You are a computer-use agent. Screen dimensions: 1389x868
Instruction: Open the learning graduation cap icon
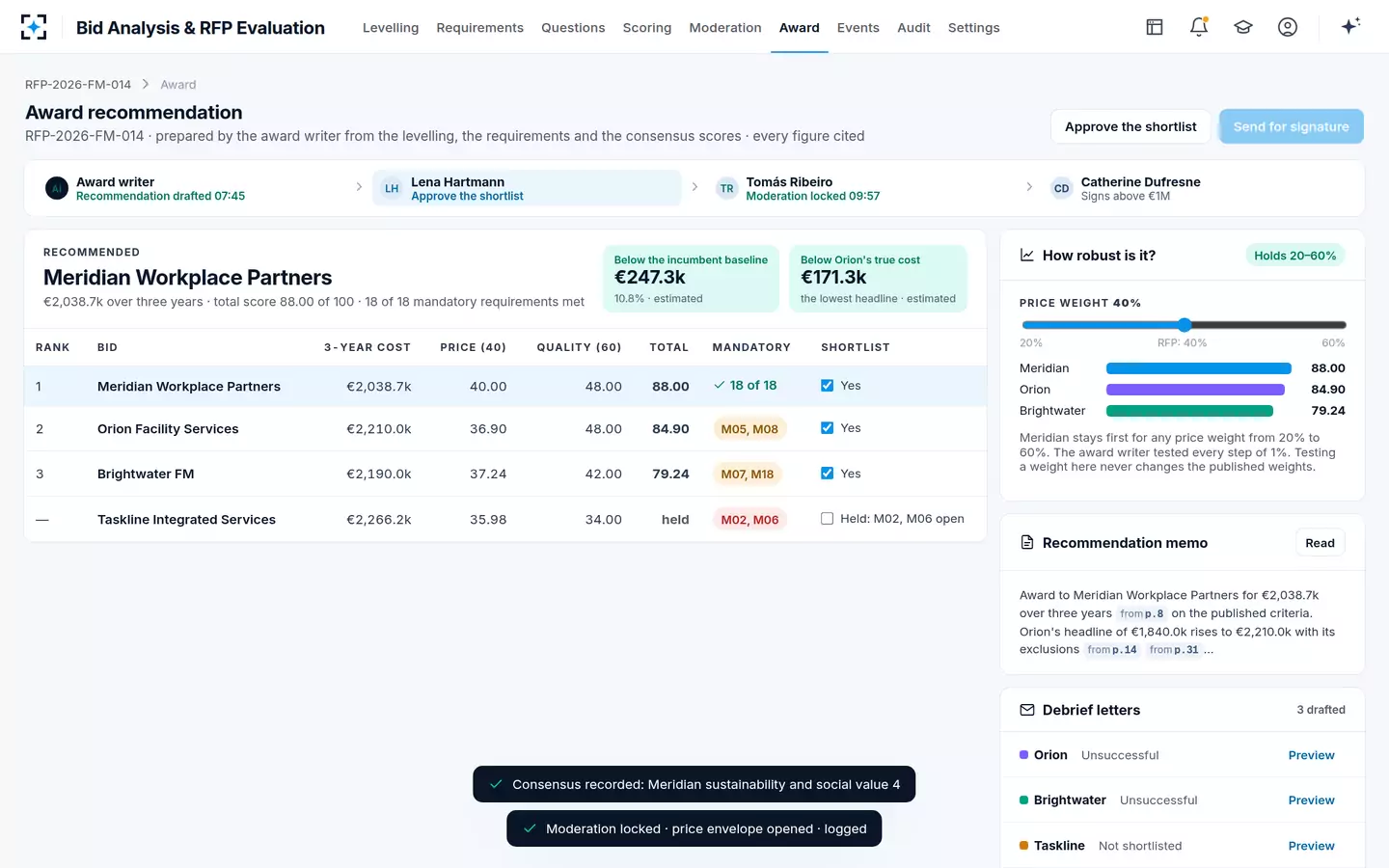coord(1243,27)
